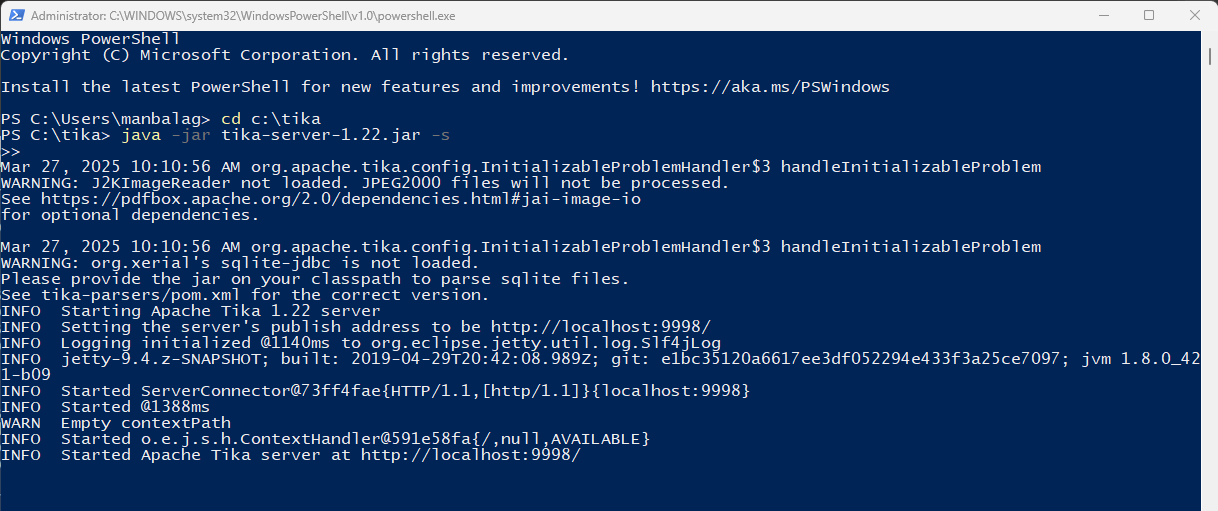Click the '>>' continuation prompt
1218x511 pixels.
[11, 151]
